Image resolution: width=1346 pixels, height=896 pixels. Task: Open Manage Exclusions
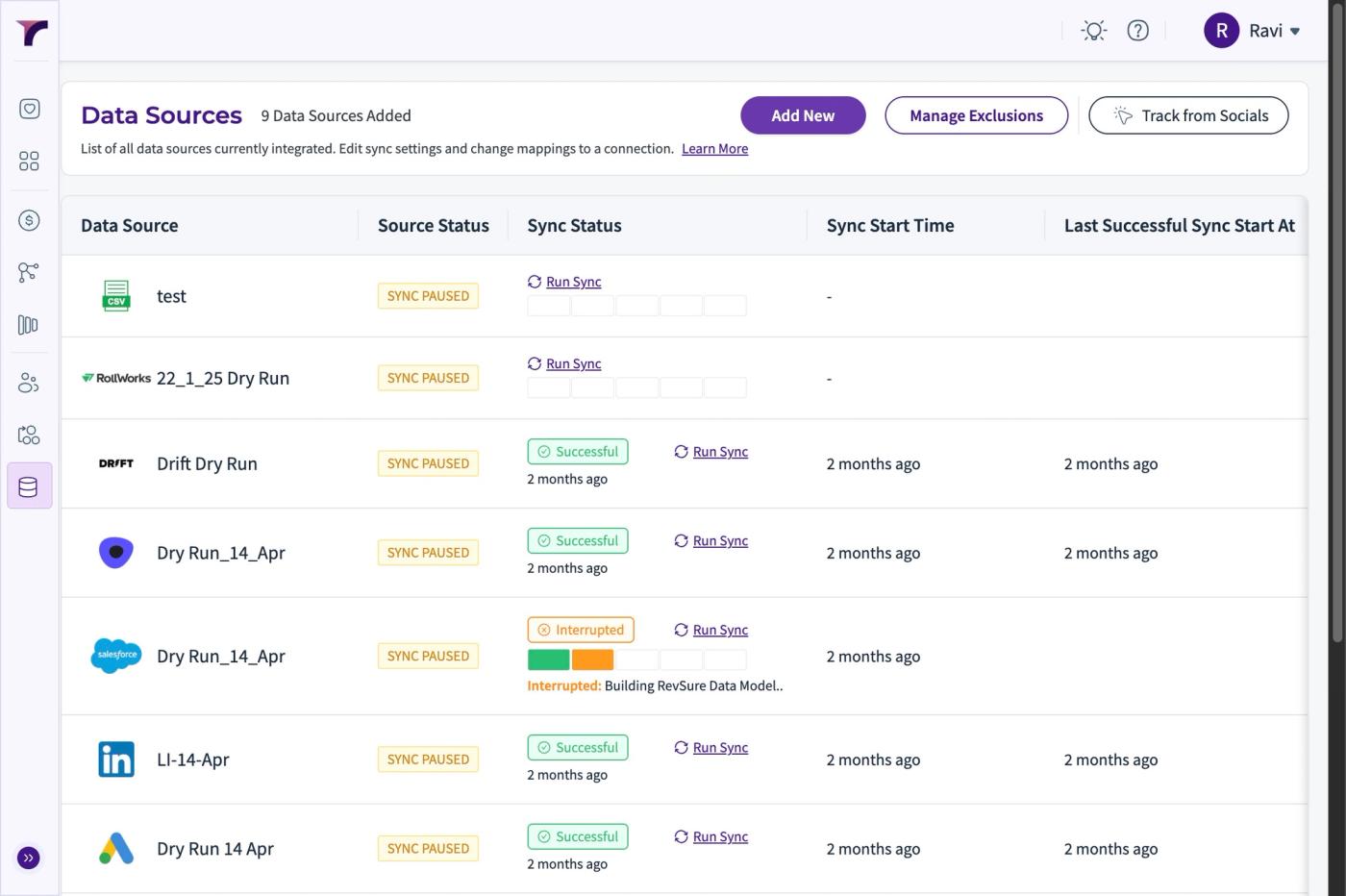pyautogui.click(x=976, y=115)
